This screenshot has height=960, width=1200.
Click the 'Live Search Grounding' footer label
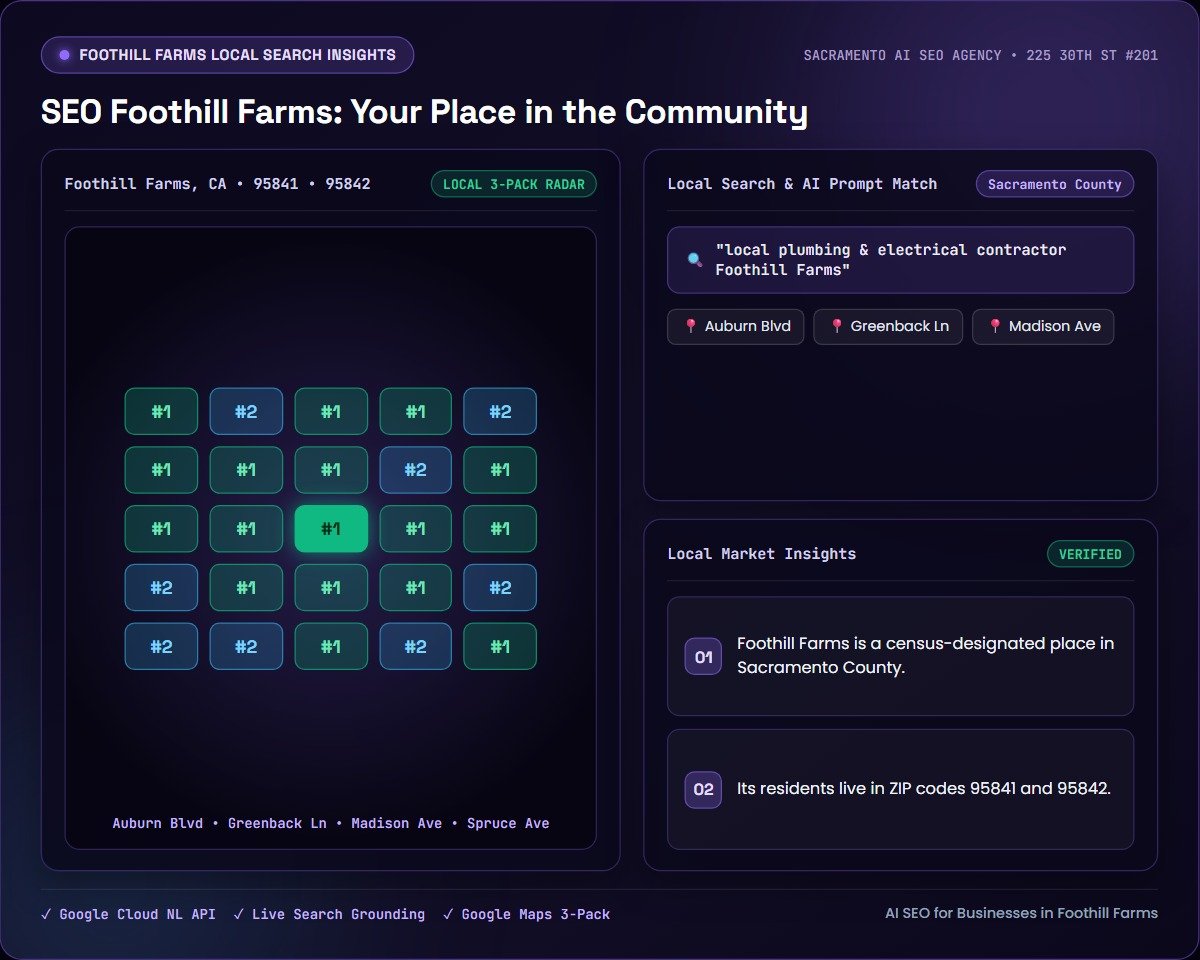coord(338,914)
